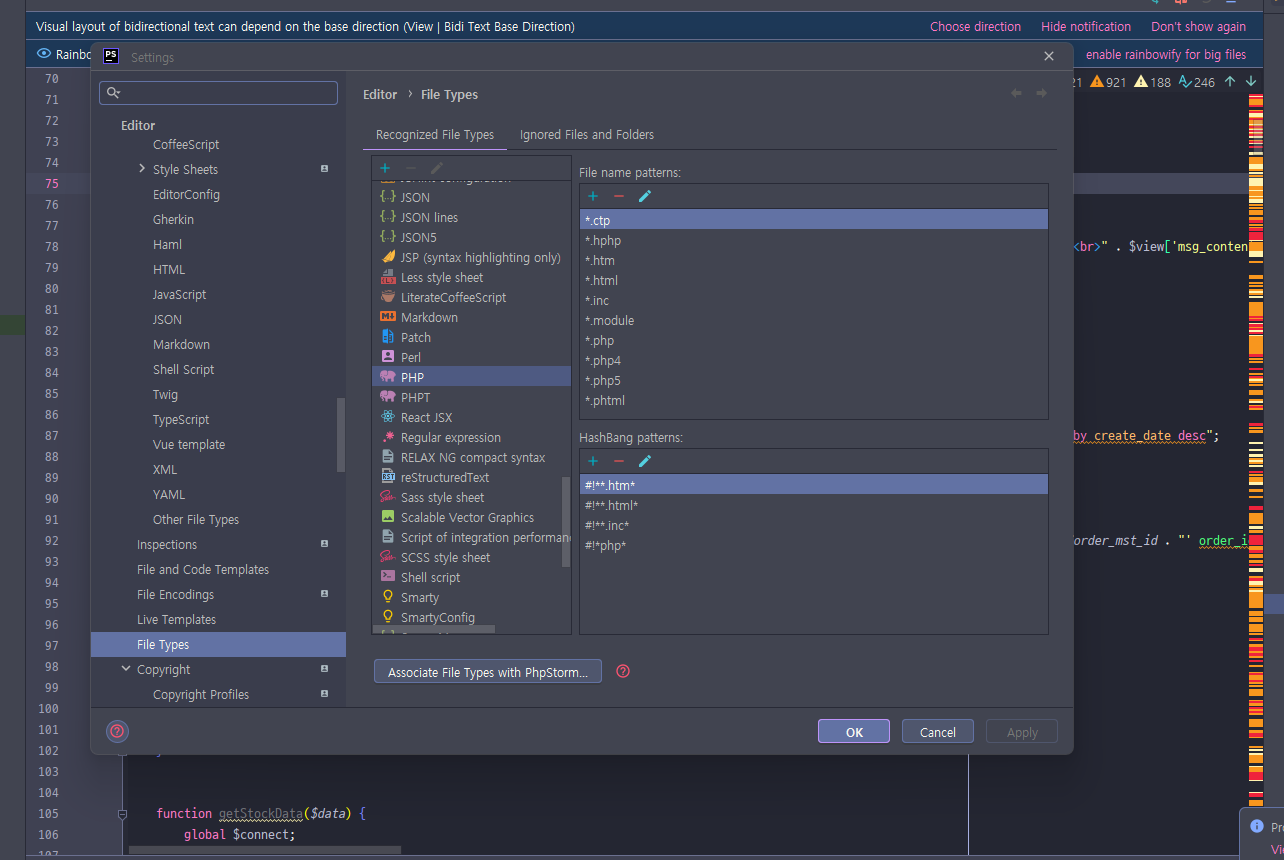Click Choose direction link
This screenshot has width=1284, height=860.
[x=976, y=27]
